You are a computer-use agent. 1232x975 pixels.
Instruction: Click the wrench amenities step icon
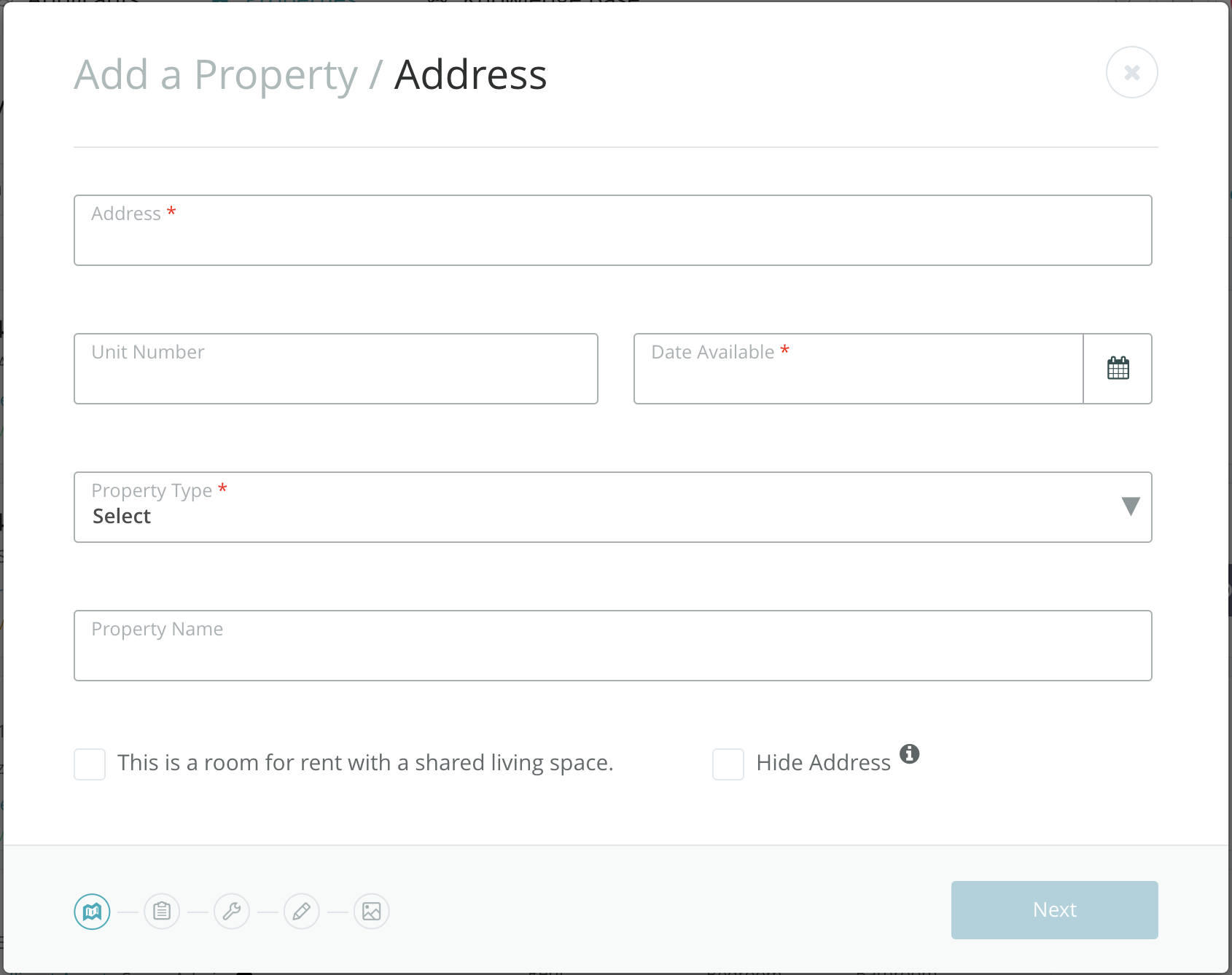(232, 911)
